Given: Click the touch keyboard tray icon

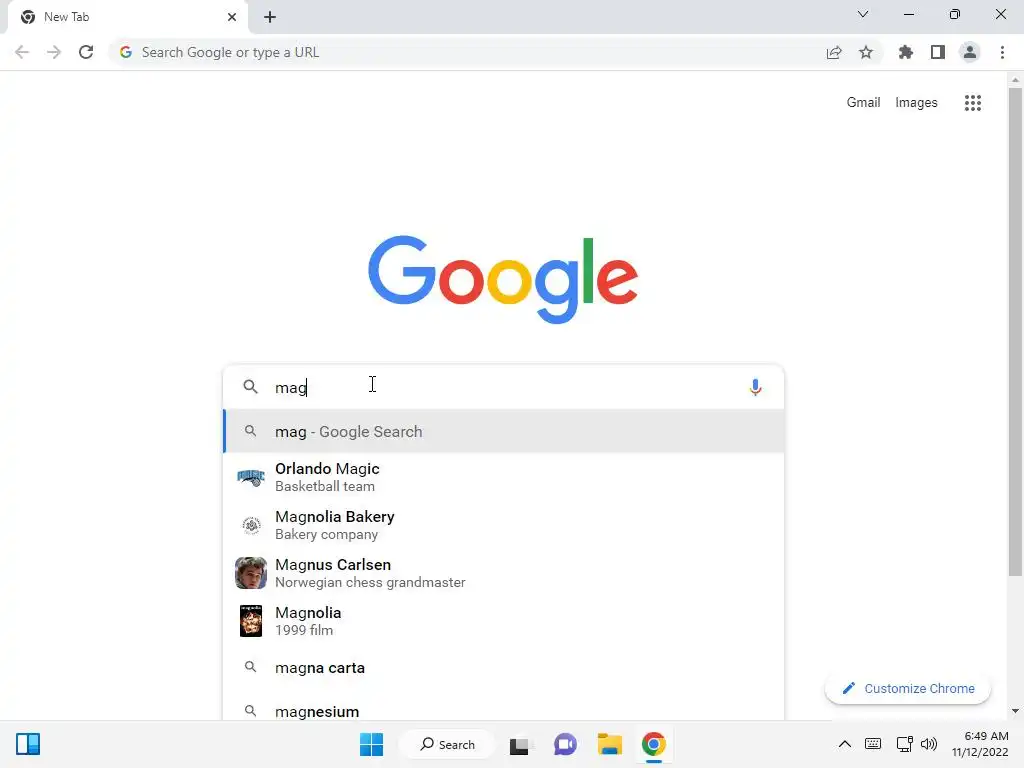Looking at the screenshot, I should 872,744.
